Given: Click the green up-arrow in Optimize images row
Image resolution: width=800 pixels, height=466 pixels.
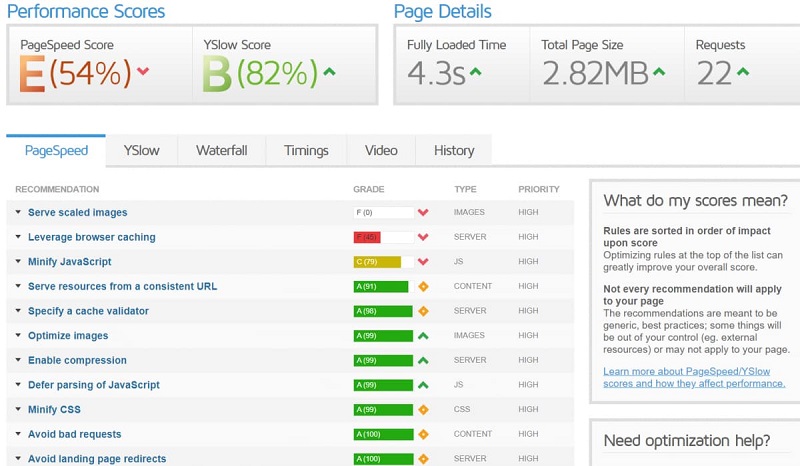Looking at the screenshot, I should 423,336.
